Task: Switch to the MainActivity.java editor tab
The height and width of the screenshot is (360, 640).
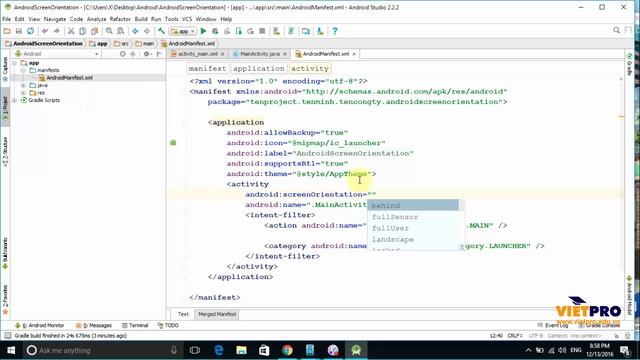Action: pyautogui.click(x=259, y=54)
